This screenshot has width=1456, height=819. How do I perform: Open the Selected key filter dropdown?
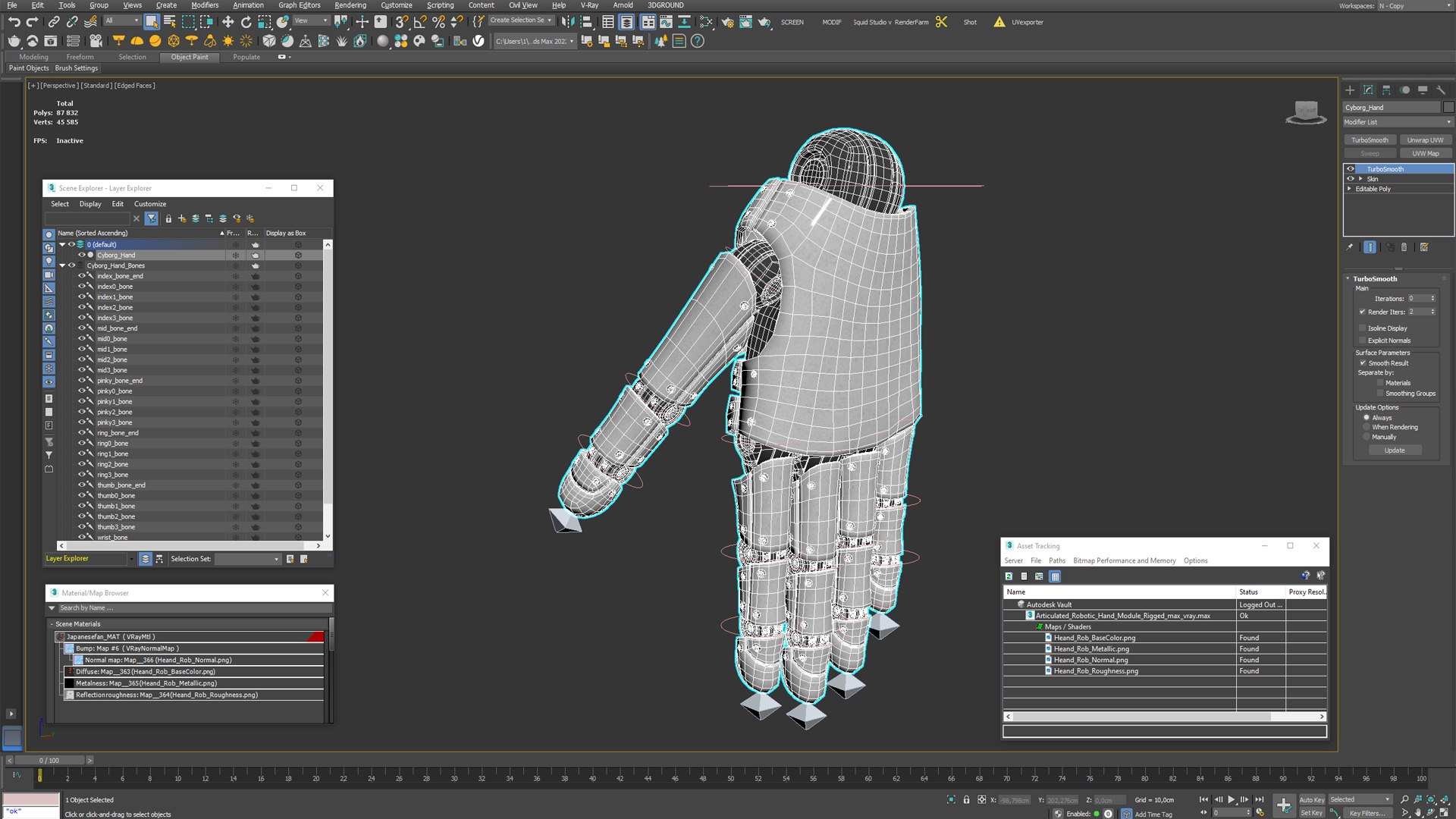[x=1360, y=799]
